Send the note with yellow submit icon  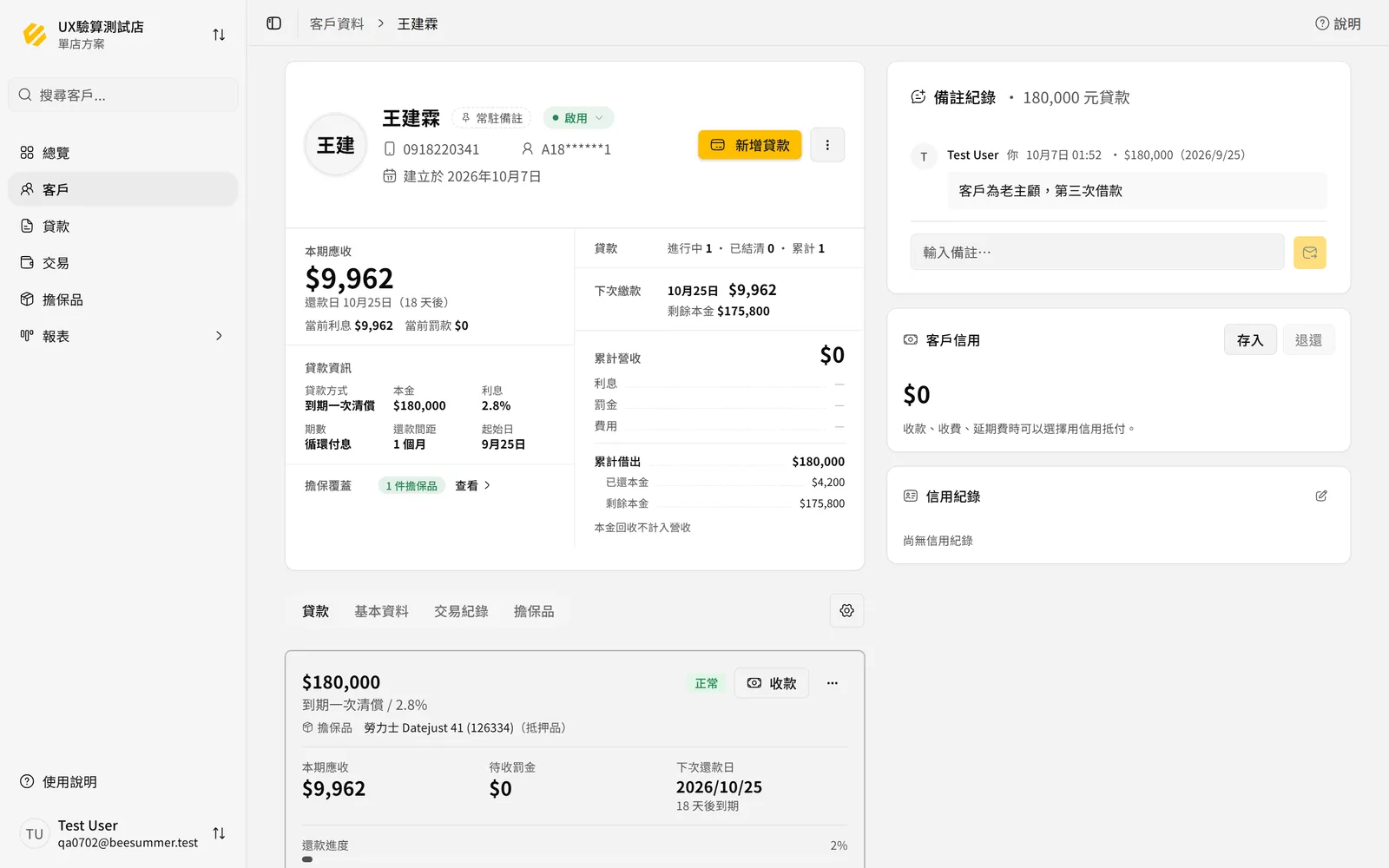click(x=1310, y=253)
